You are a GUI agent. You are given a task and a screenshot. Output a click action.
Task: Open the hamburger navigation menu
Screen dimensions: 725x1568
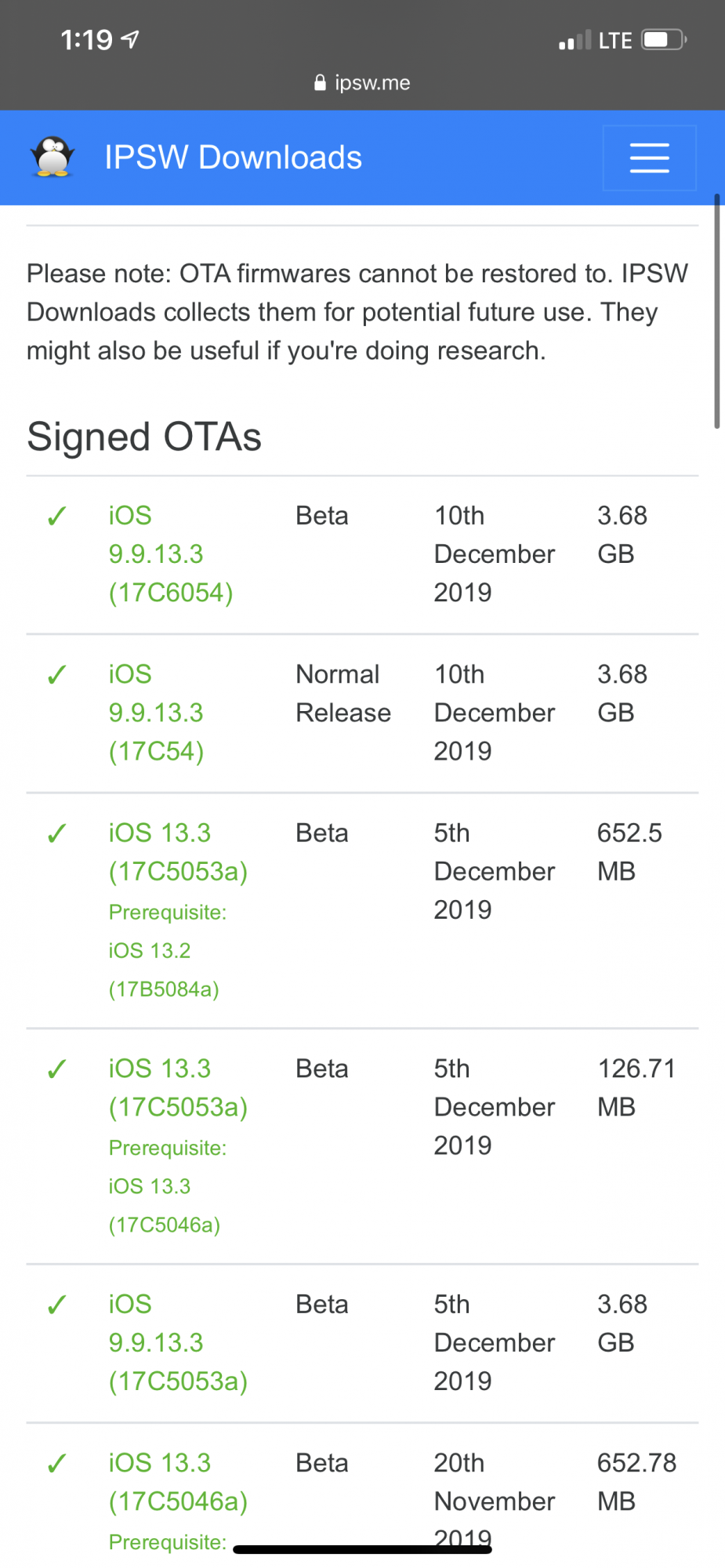pyautogui.click(x=649, y=158)
